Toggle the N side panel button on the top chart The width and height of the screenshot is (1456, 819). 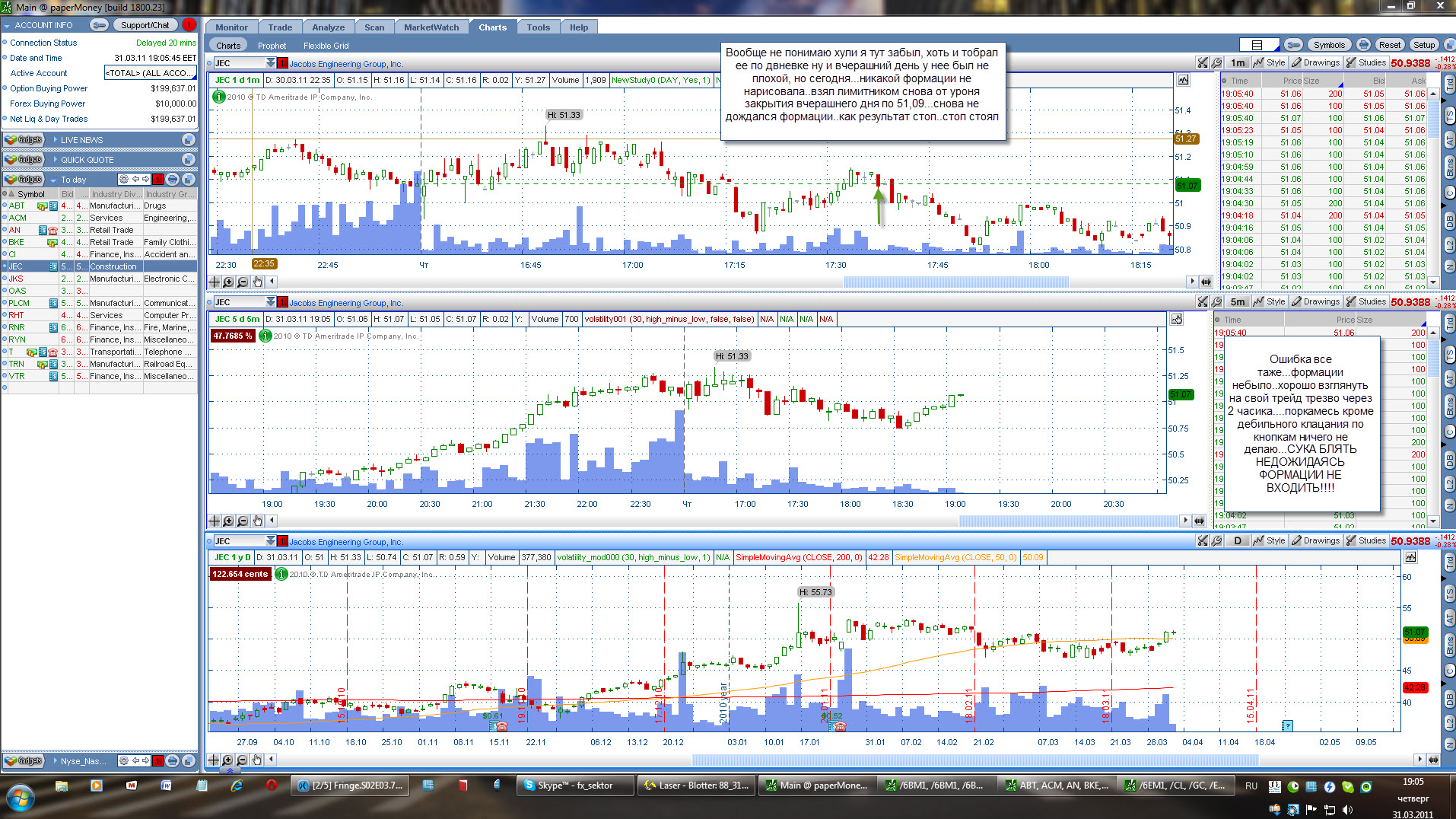1449,266
